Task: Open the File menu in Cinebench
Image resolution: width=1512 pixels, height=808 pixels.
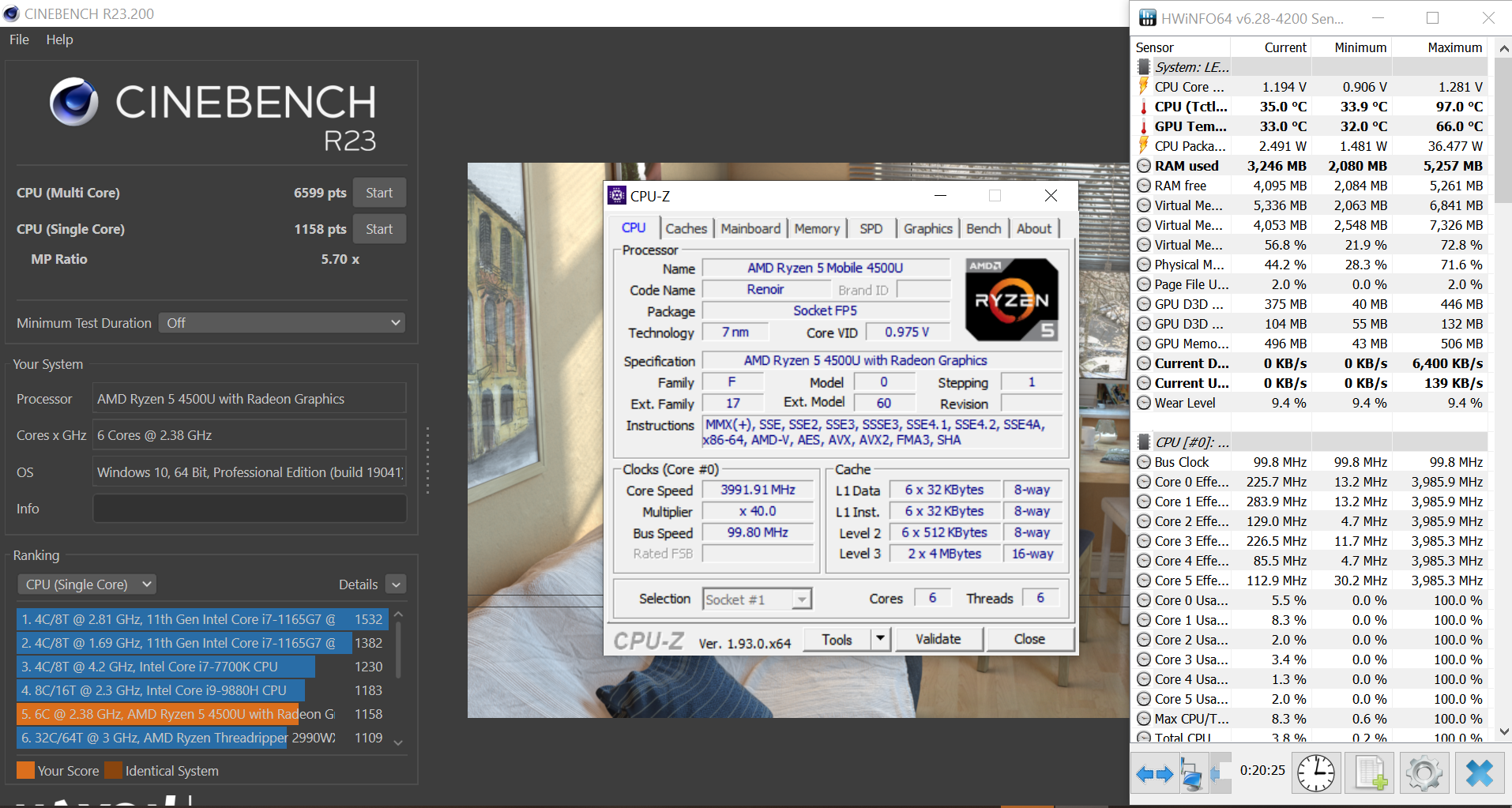Action: coord(19,39)
